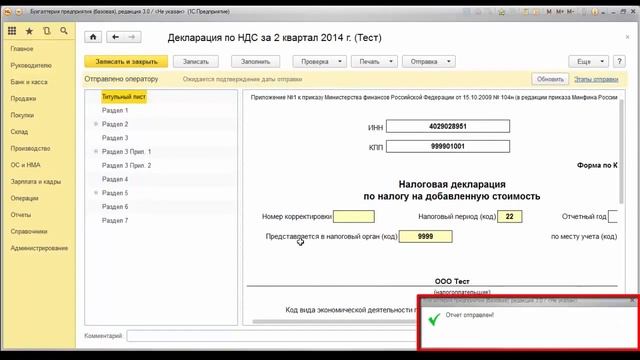This screenshot has width=640, height=360.
Task: Open Справочники section
Action: click(x=29, y=231)
